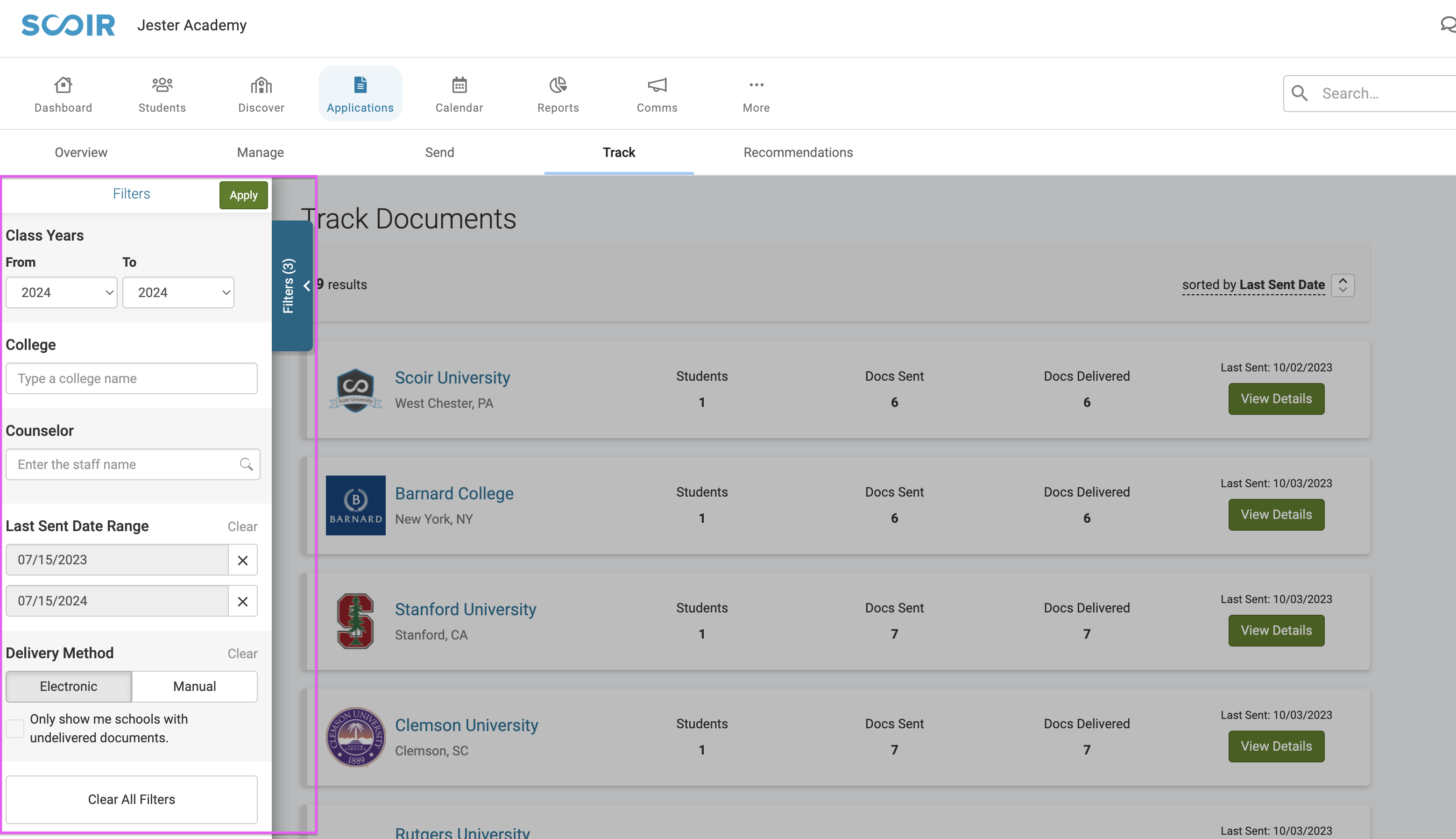Focus the Counselor staff name input
Image resolution: width=1456 pixels, height=839 pixels.
coord(133,464)
